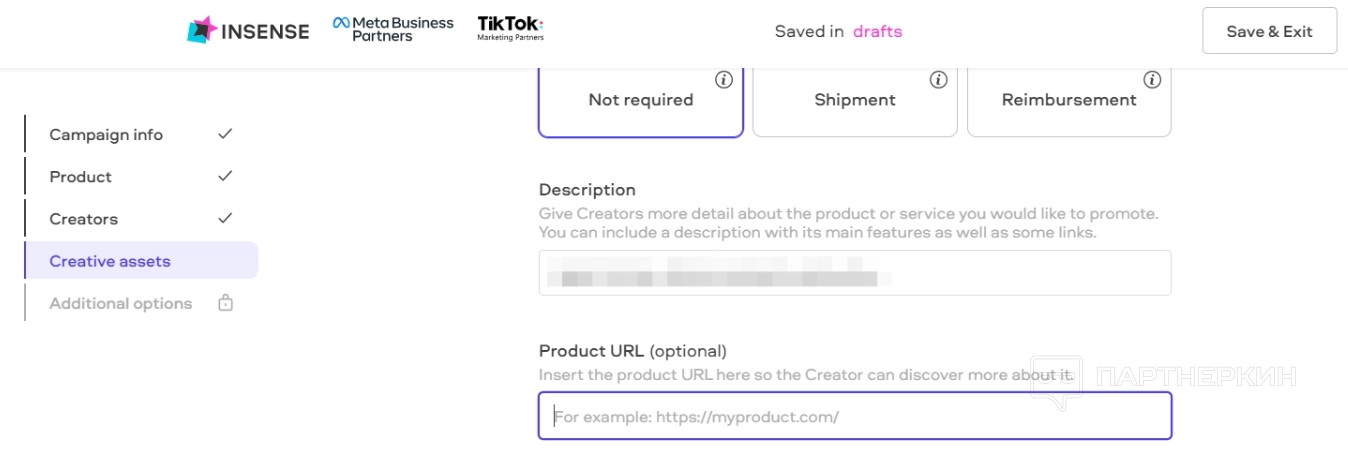Follow the drafts link
This screenshot has height=464, width=1348.
point(877,31)
